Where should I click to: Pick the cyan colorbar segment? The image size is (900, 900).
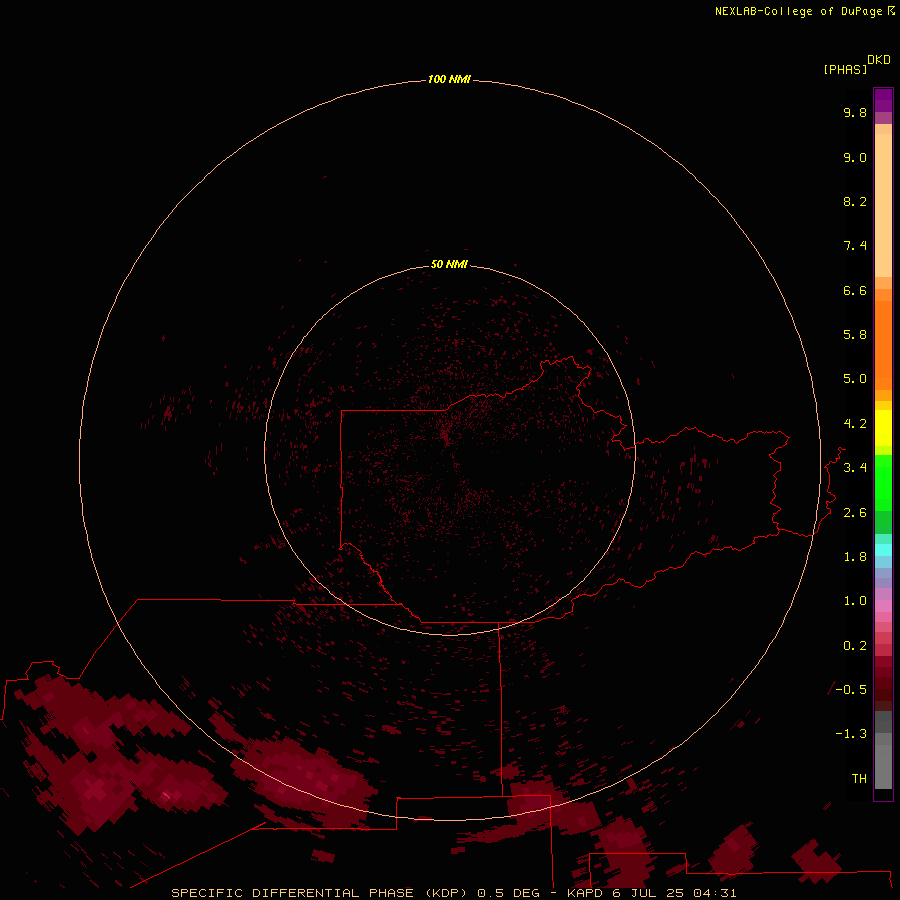point(883,550)
